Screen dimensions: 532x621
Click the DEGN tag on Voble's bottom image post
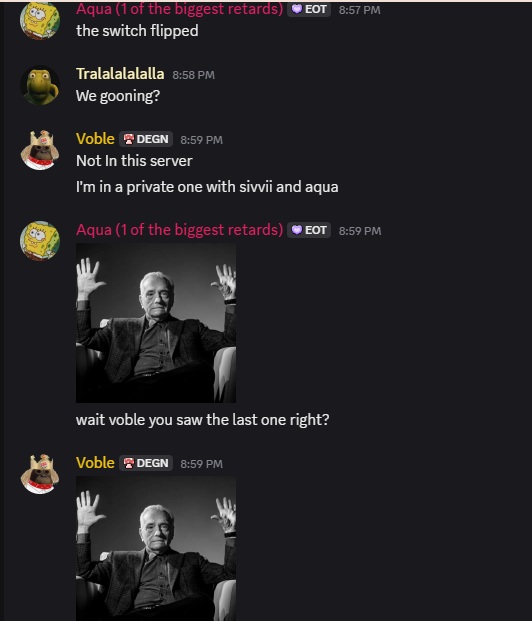click(x=146, y=463)
